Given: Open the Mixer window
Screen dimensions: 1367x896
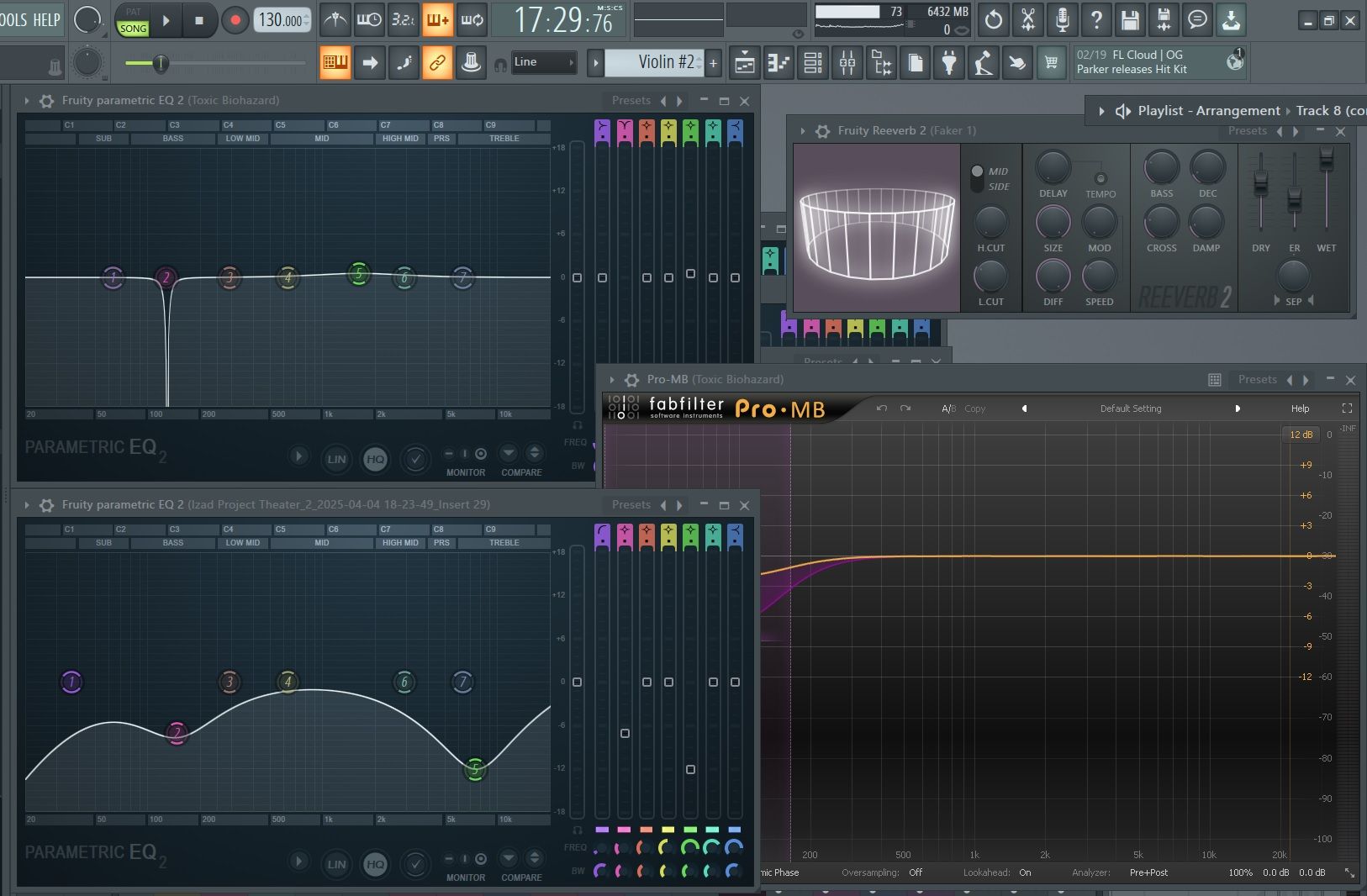Looking at the screenshot, I should click(847, 62).
